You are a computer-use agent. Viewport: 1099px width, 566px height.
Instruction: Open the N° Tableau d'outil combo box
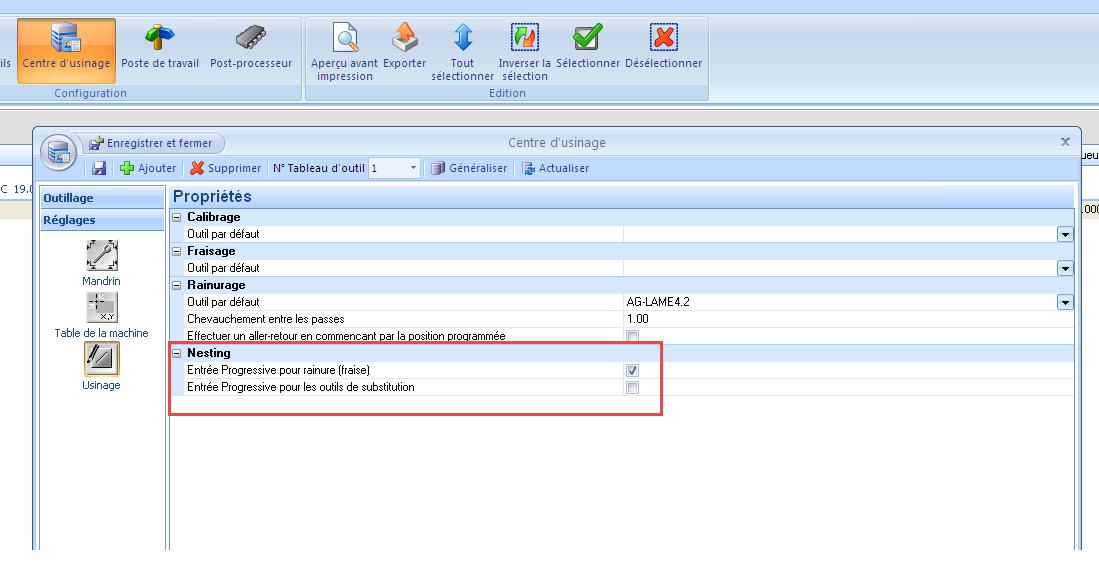point(413,168)
